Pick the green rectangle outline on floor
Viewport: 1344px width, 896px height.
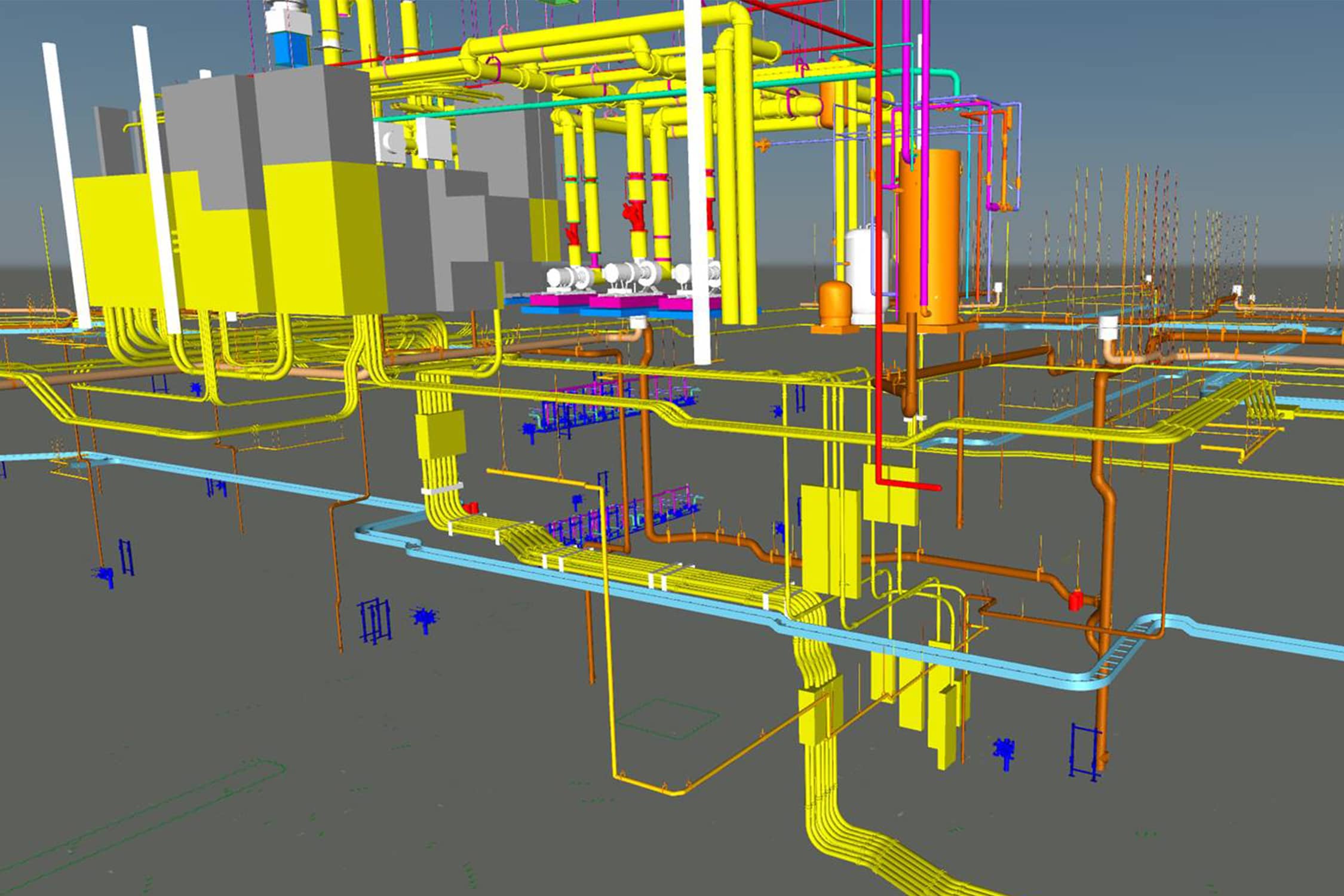[667, 719]
